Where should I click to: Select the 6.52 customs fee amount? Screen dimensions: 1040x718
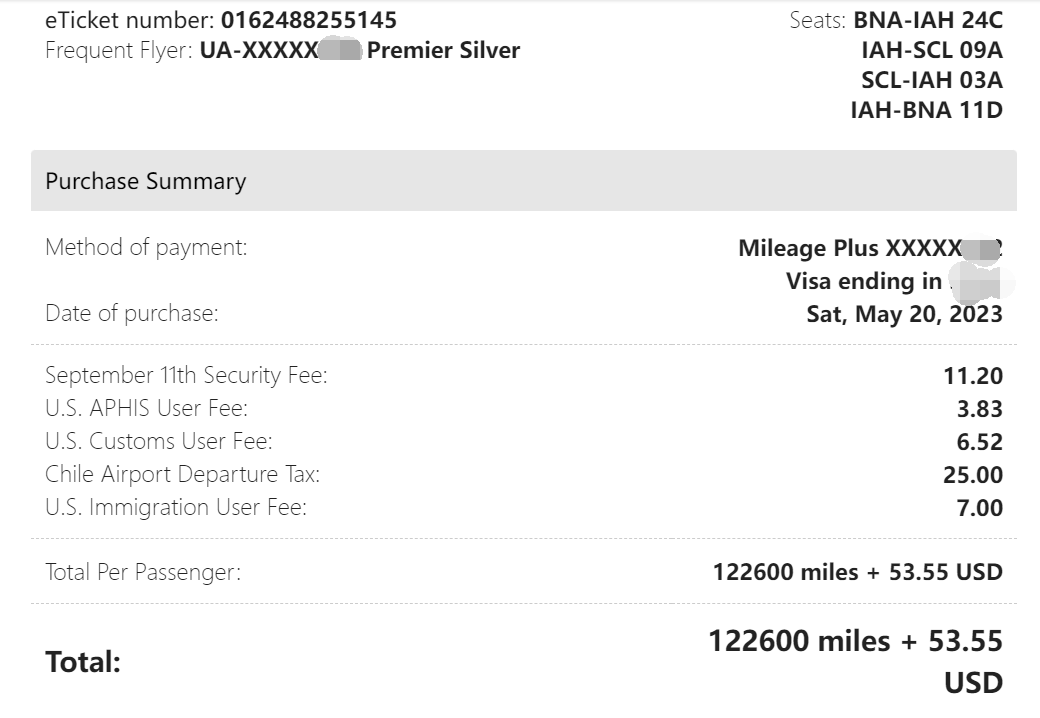(x=979, y=442)
